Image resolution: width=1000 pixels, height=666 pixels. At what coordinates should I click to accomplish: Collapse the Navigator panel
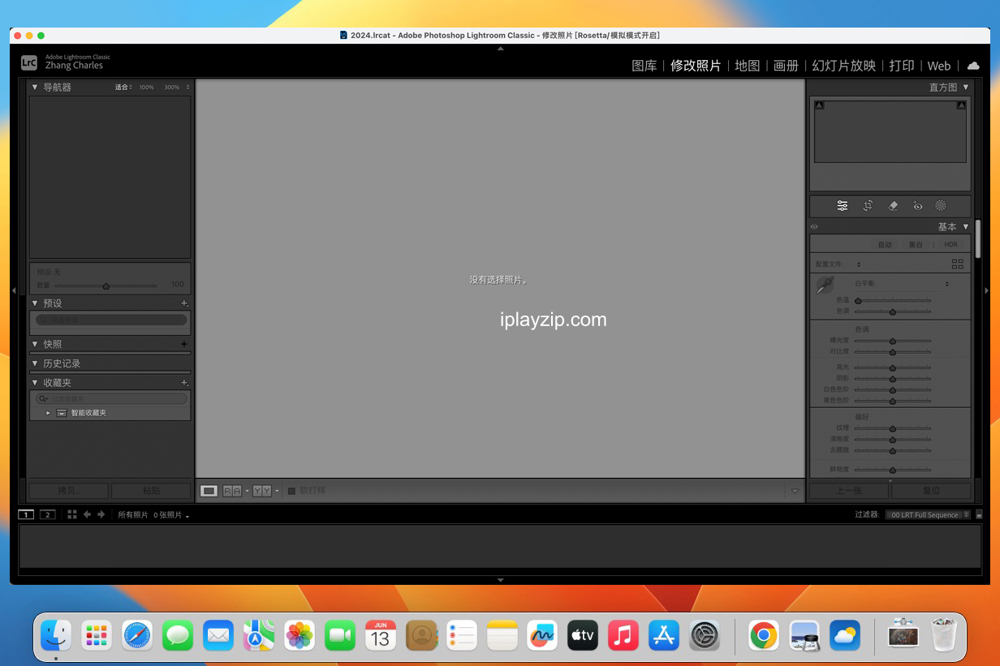pos(34,87)
